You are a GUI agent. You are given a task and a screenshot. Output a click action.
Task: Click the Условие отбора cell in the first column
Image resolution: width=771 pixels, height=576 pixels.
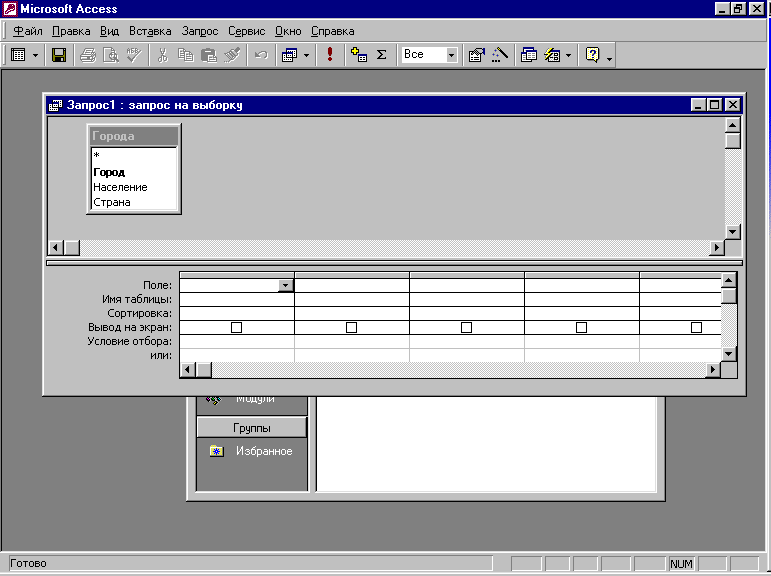point(237,341)
